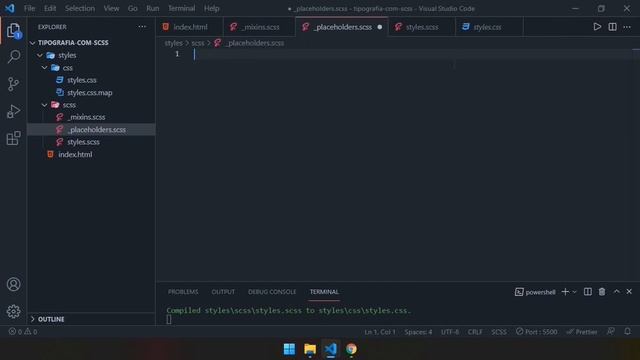Split the editor to the right
The width and height of the screenshot is (640, 360).
612,27
